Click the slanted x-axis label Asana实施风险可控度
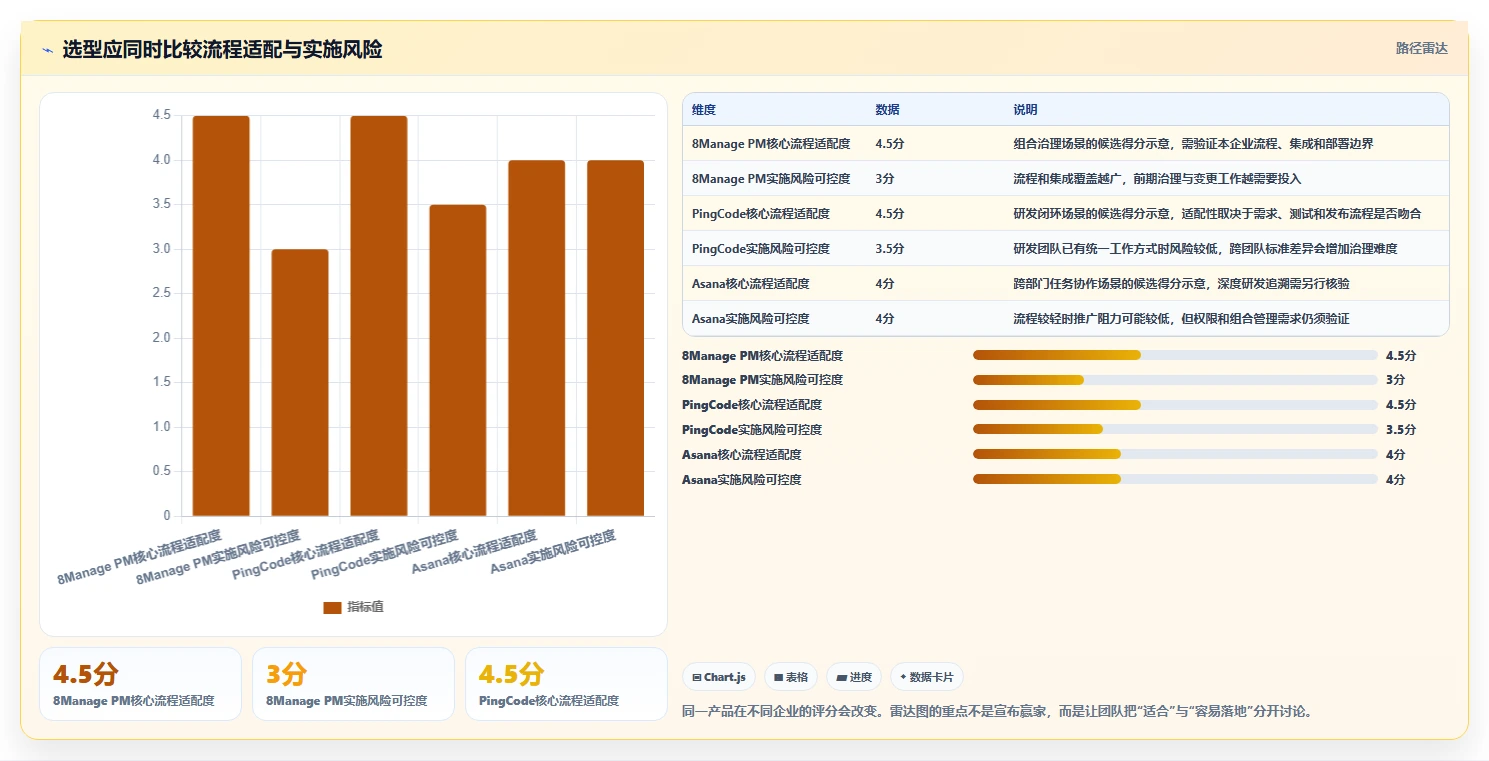Image resolution: width=1489 pixels, height=761 pixels. click(x=553, y=553)
